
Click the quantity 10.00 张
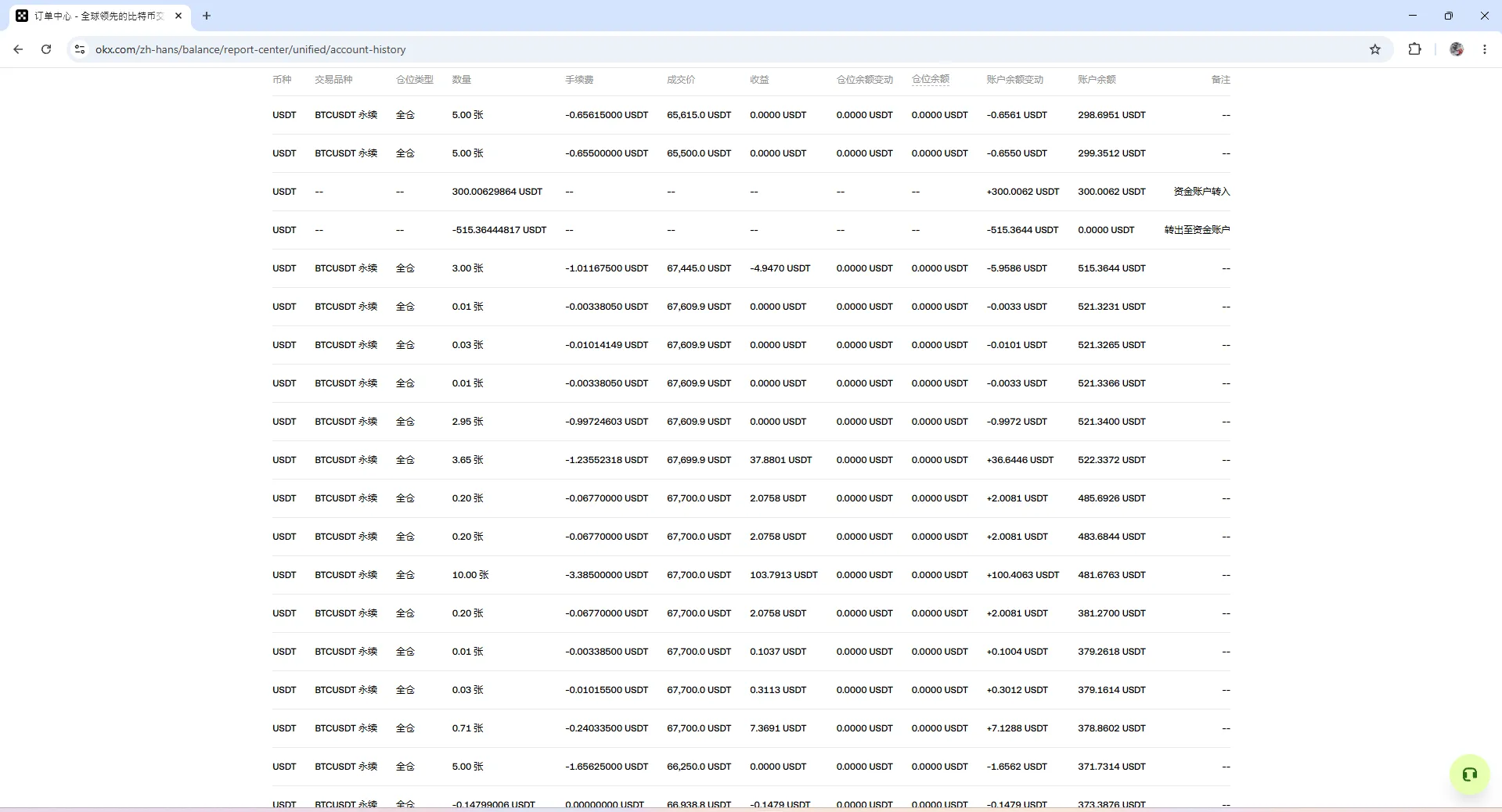coord(470,575)
